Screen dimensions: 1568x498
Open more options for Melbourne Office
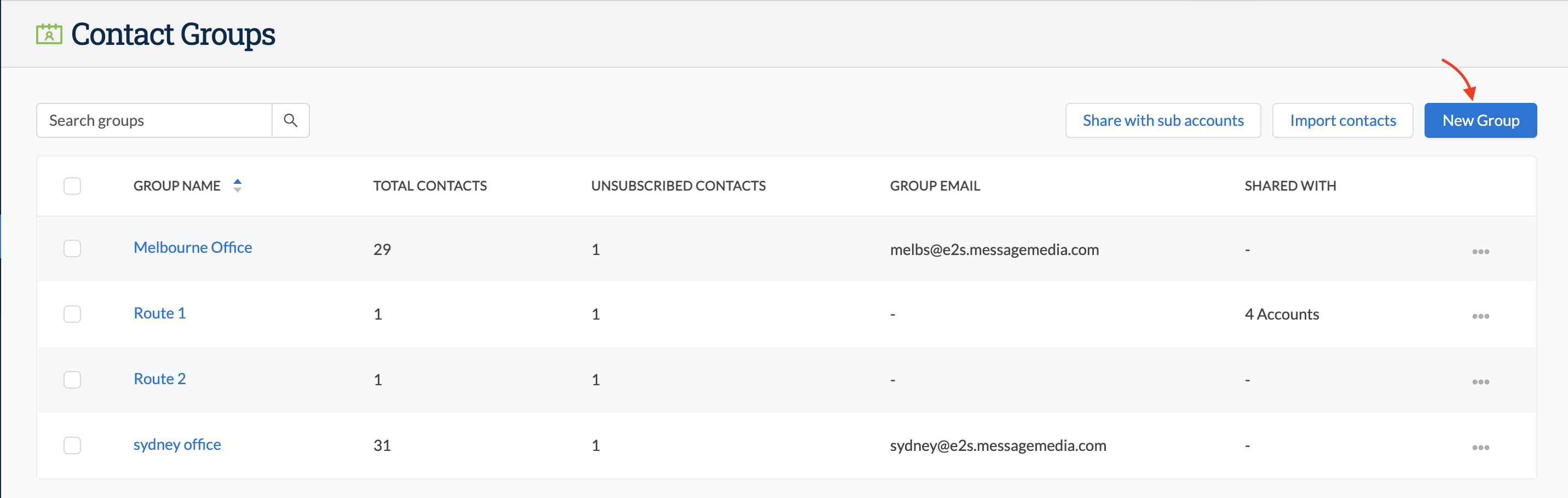(x=1480, y=251)
